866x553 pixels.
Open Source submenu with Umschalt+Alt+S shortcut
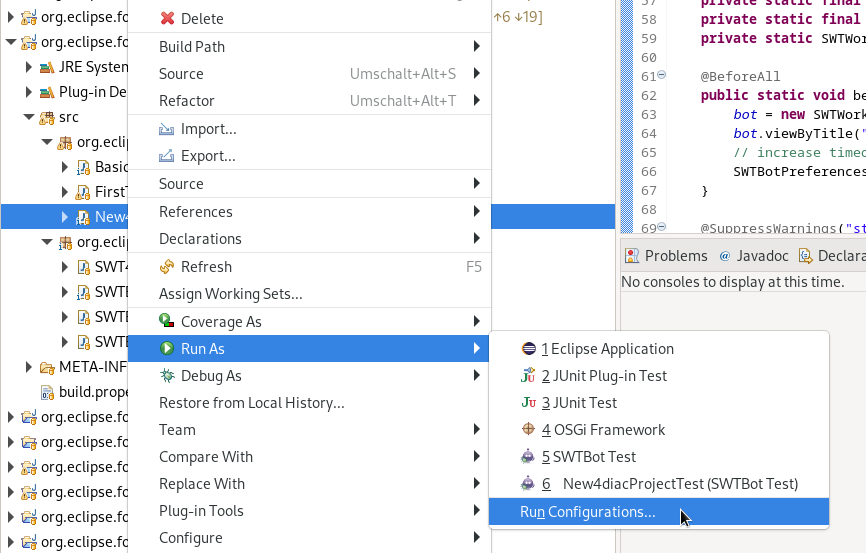(309, 73)
